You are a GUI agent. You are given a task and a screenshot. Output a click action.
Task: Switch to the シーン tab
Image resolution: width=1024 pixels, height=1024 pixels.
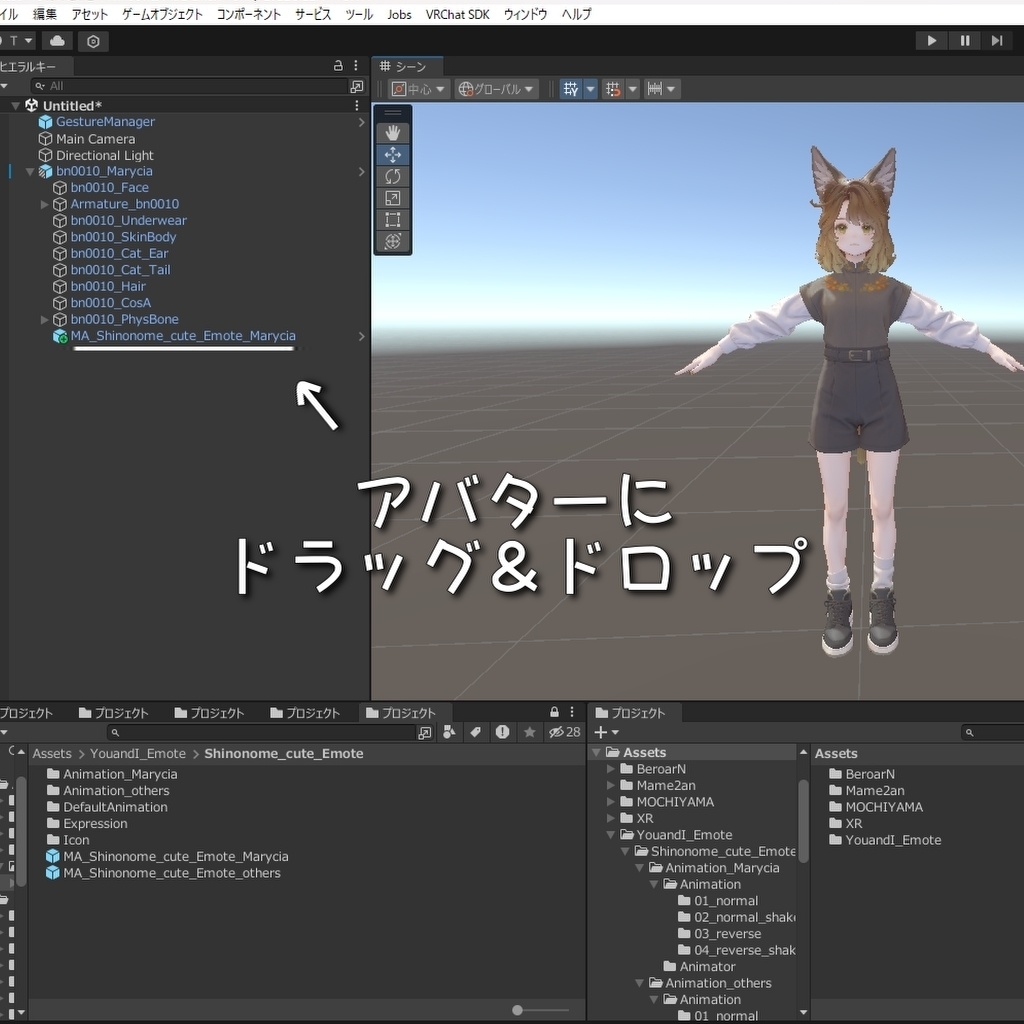click(408, 66)
